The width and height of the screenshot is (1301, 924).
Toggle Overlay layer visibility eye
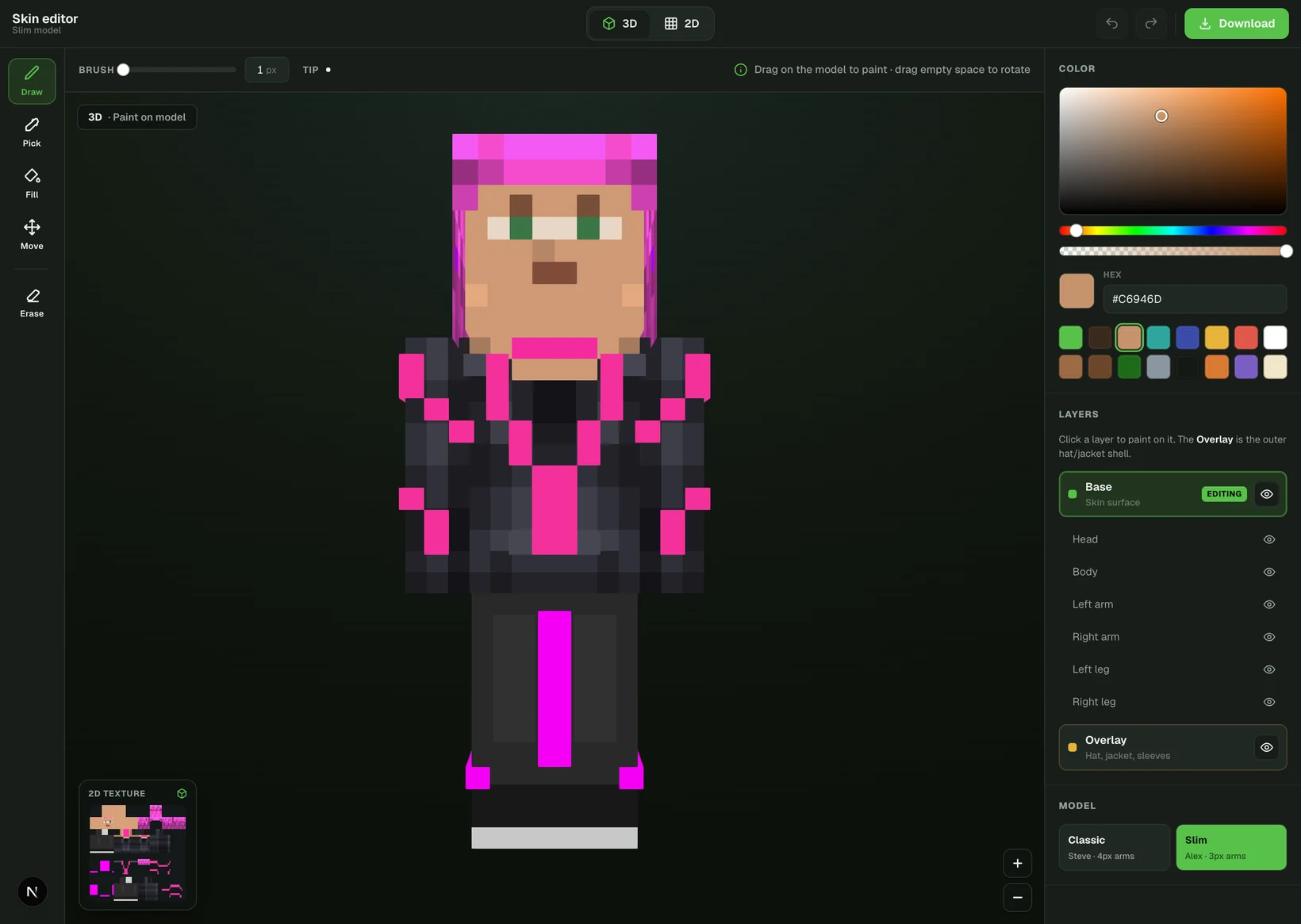[1267, 747]
